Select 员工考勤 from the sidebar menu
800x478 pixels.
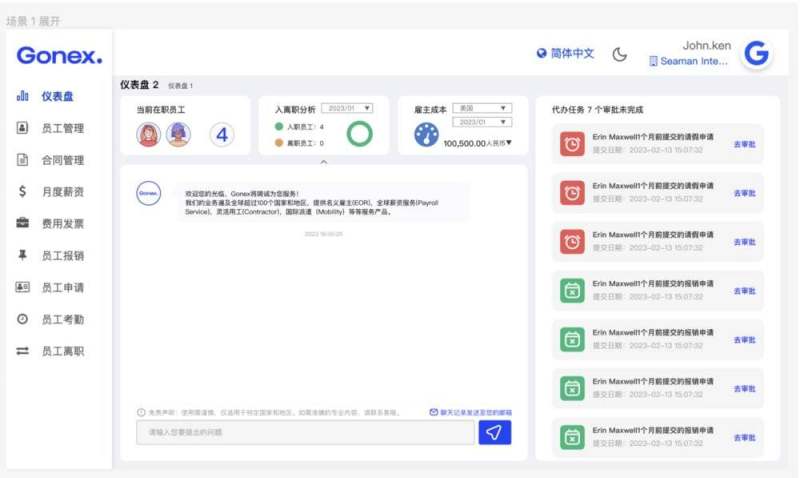click(x=62, y=319)
